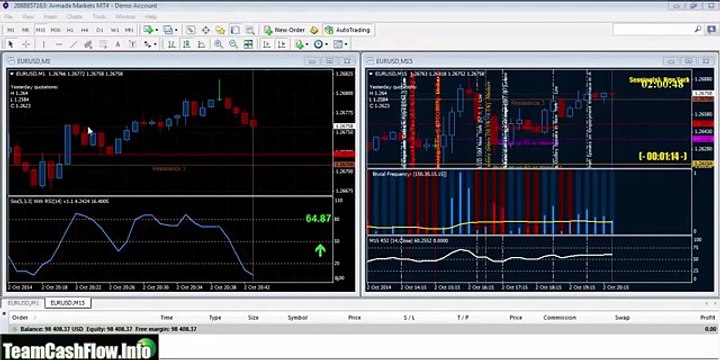
Task: Open the Insert menu
Action: [50, 17]
